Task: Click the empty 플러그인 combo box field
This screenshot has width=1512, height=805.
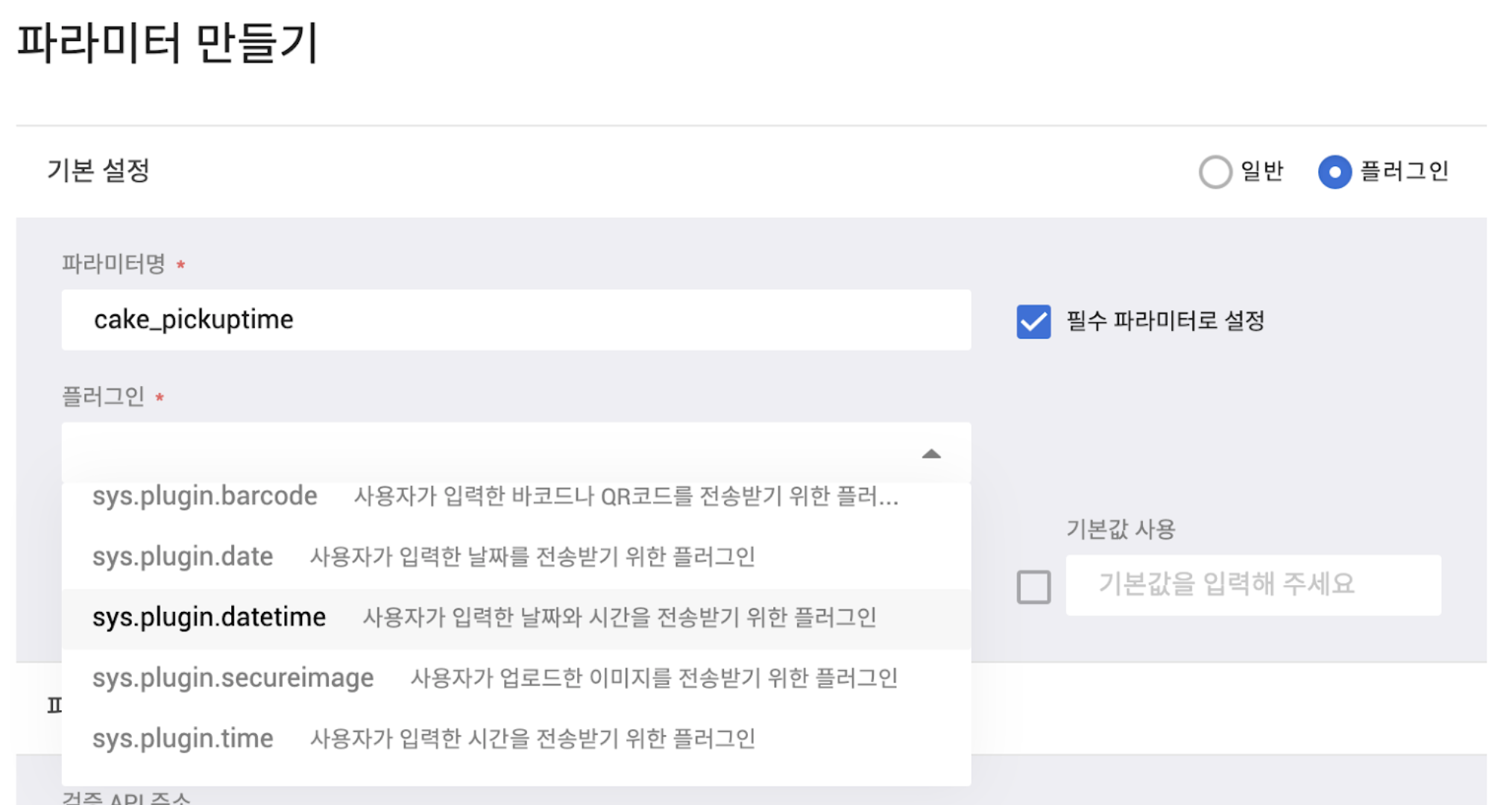Action: click(x=485, y=452)
